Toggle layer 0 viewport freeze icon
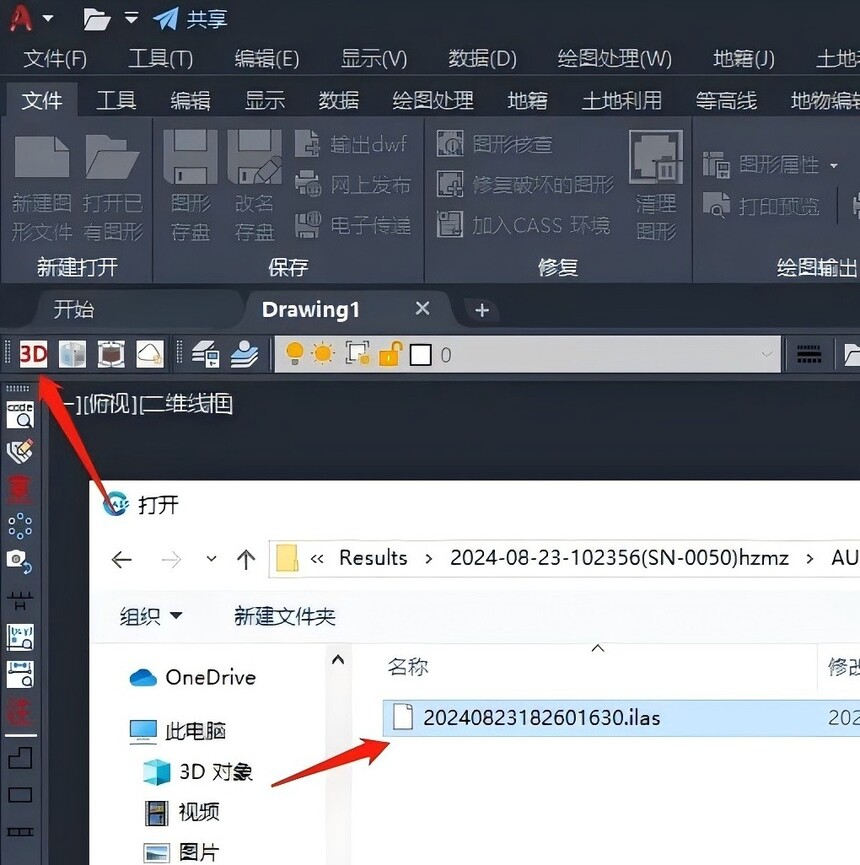The width and height of the screenshot is (860, 865). tap(357, 353)
